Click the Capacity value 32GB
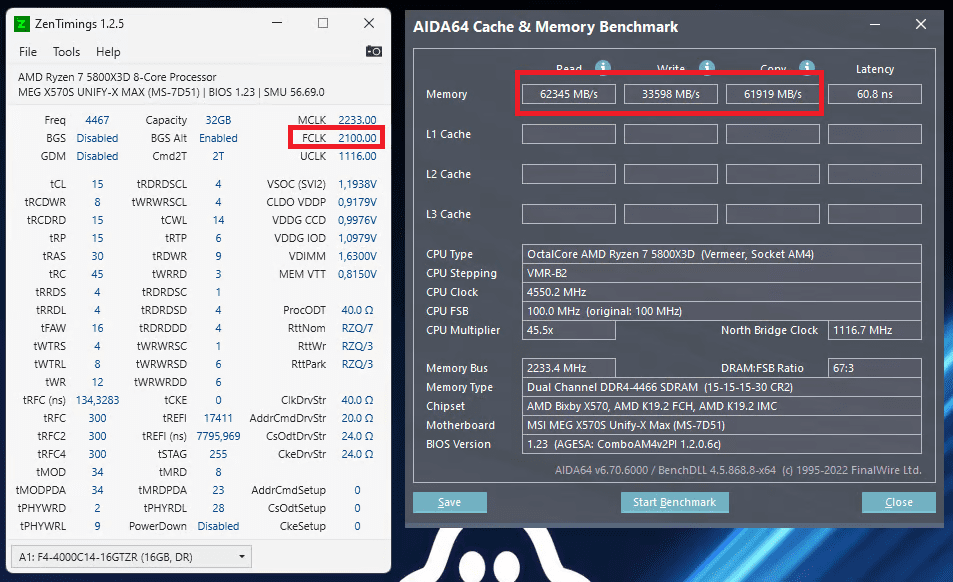 click(x=218, y=120)
